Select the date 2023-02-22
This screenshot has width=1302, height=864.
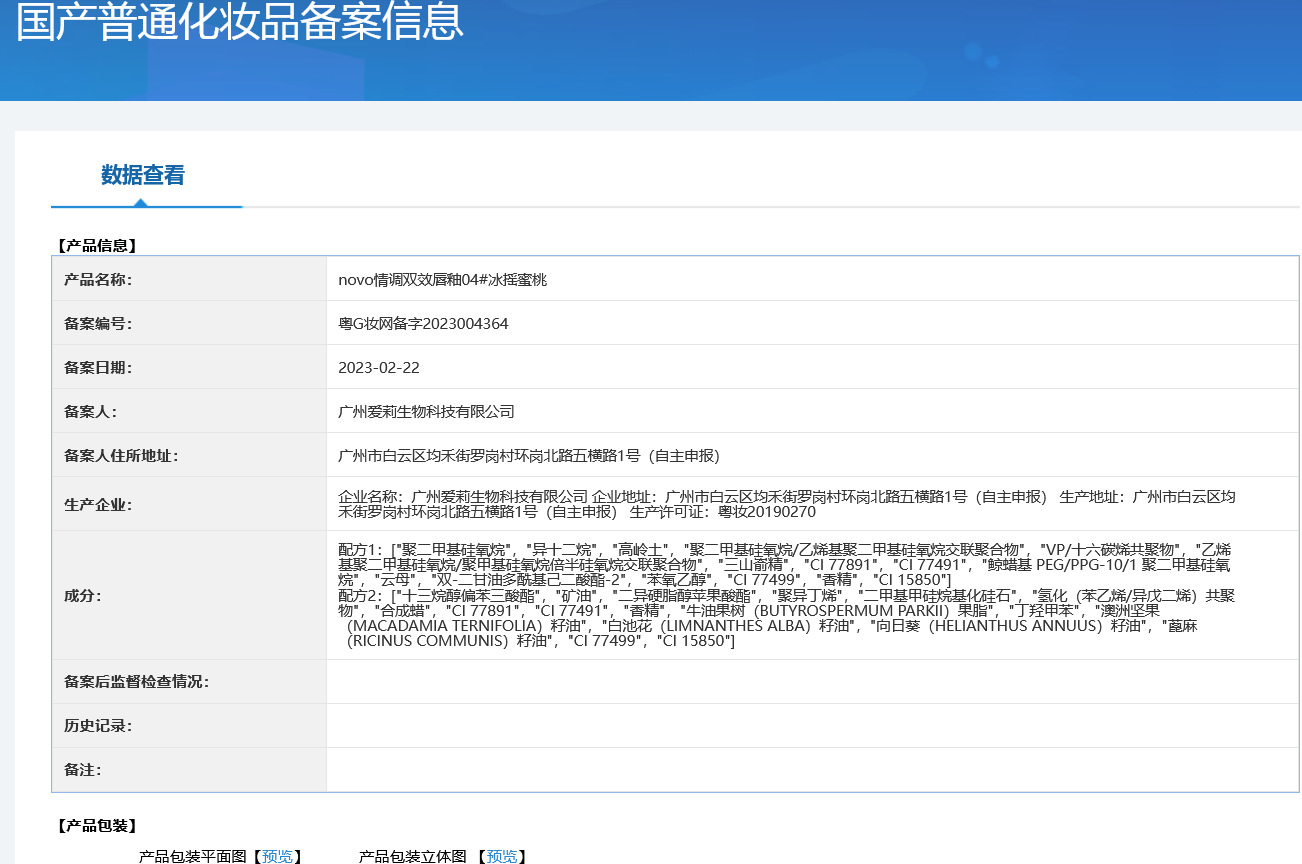click(379, 368)
